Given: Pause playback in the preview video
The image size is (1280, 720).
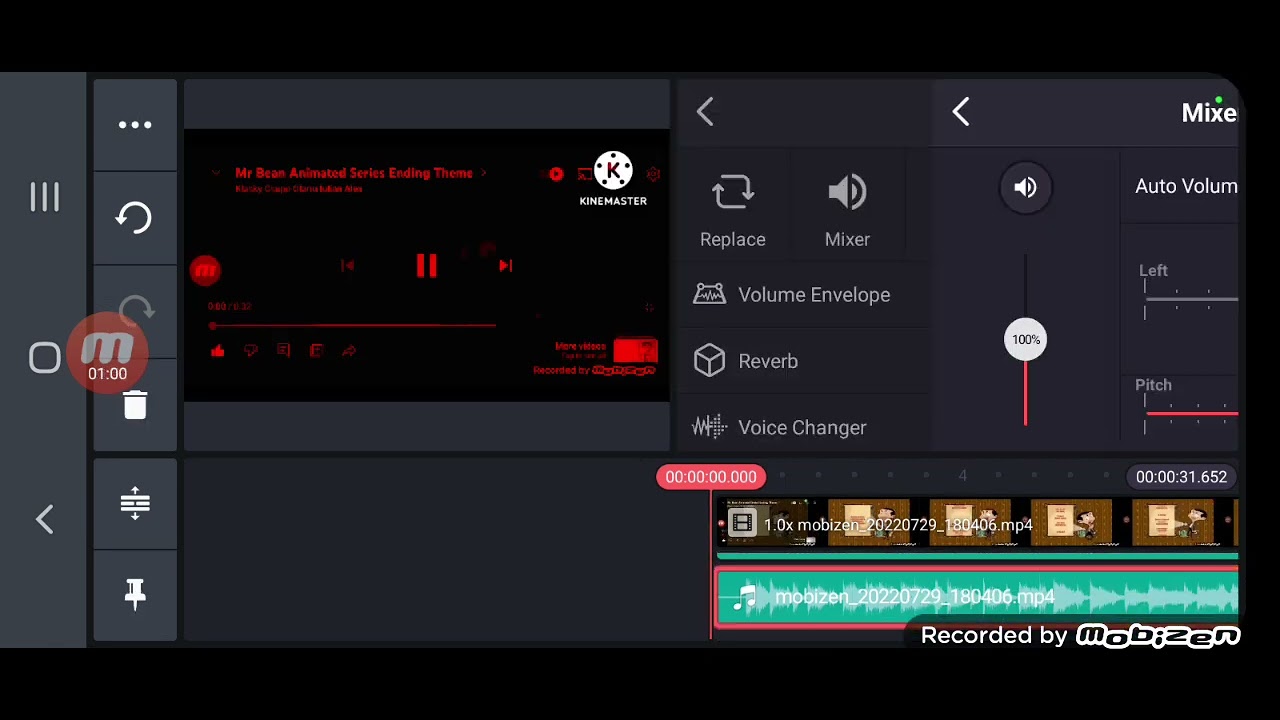Looking at the screenshot, I should pos(426,265).
